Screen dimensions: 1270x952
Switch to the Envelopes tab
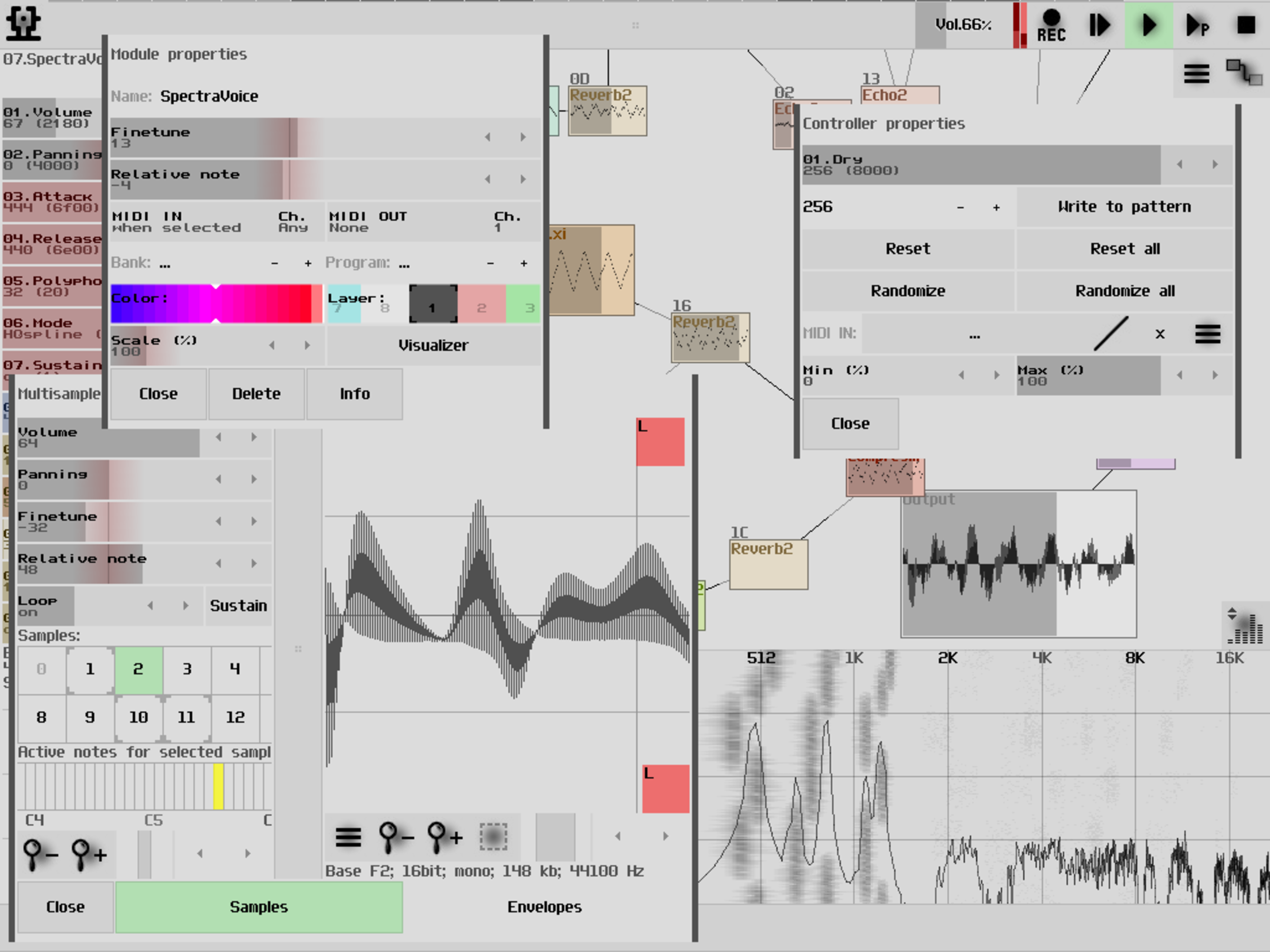544,906
